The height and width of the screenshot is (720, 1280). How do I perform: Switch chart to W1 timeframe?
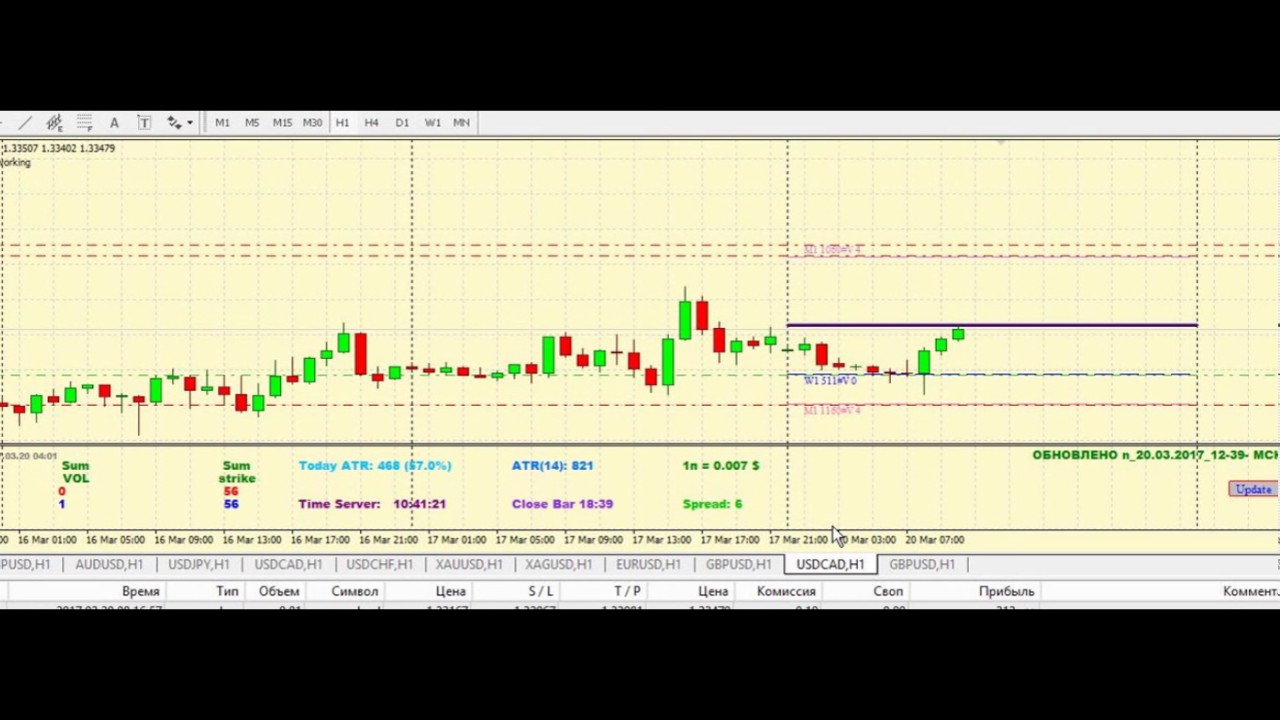[432, 122]
